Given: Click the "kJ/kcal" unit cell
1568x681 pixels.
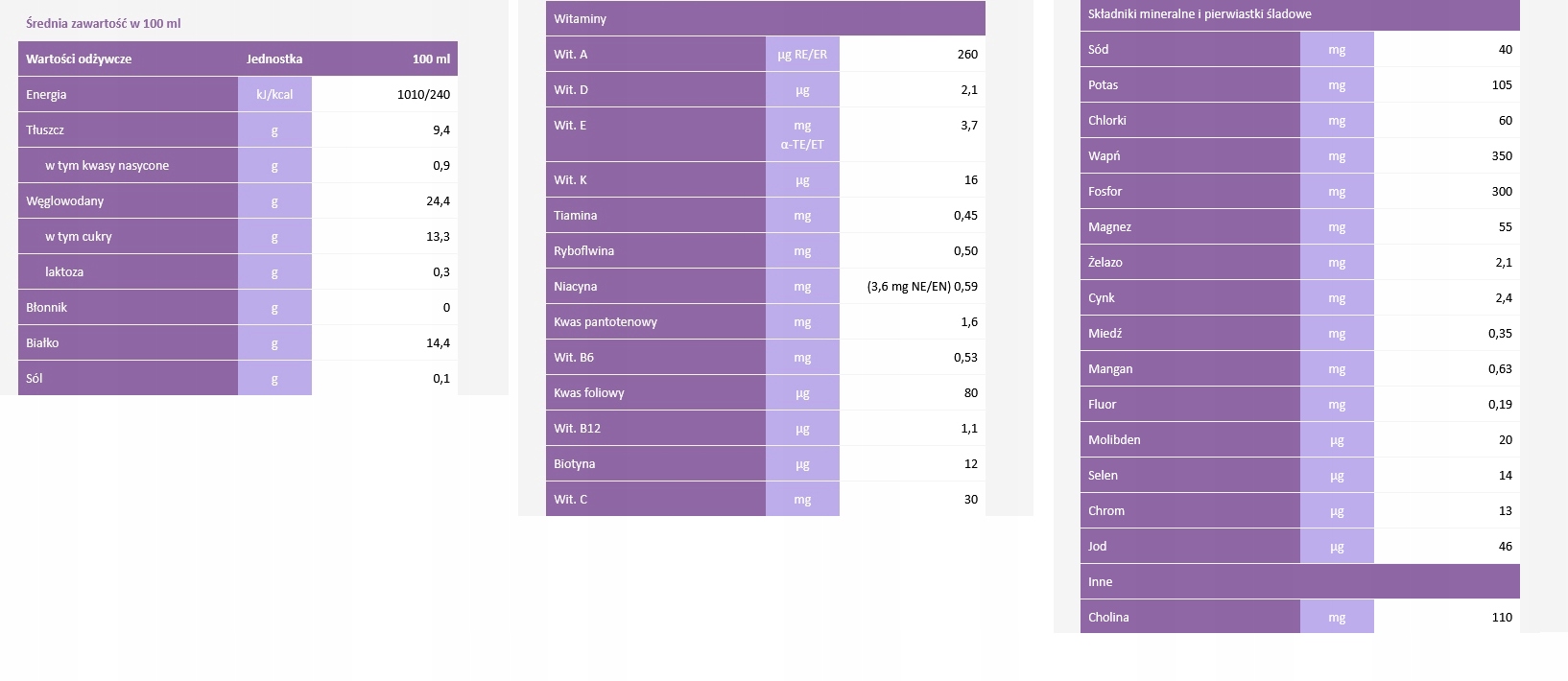Looking at the screenshot, I should 274,94.
